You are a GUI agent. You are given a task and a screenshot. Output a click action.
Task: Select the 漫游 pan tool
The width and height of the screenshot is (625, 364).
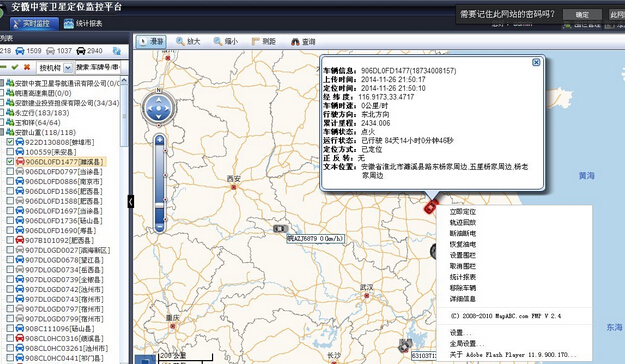tap(151, 41)
